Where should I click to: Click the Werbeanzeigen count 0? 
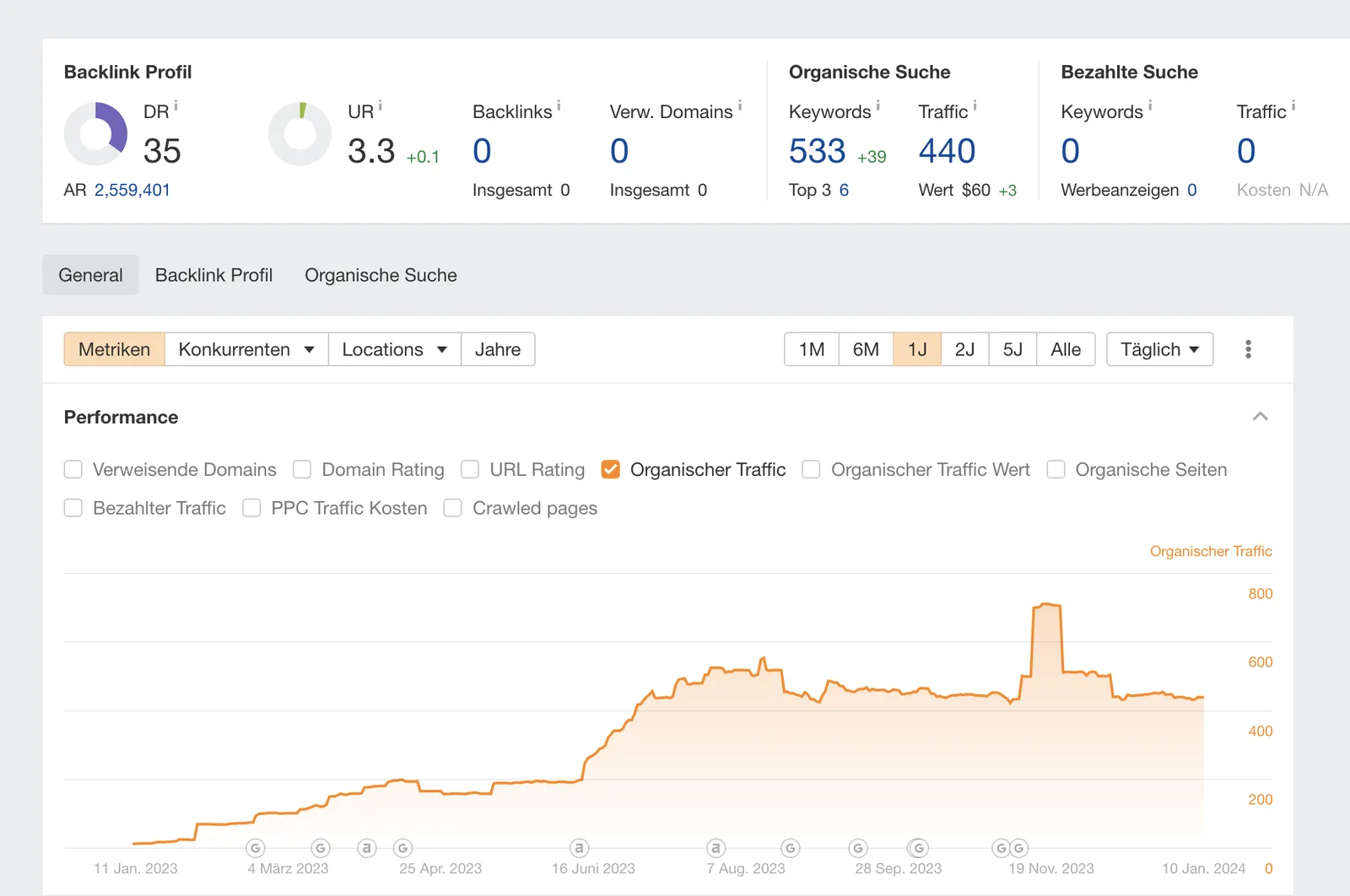(1191, 190)
